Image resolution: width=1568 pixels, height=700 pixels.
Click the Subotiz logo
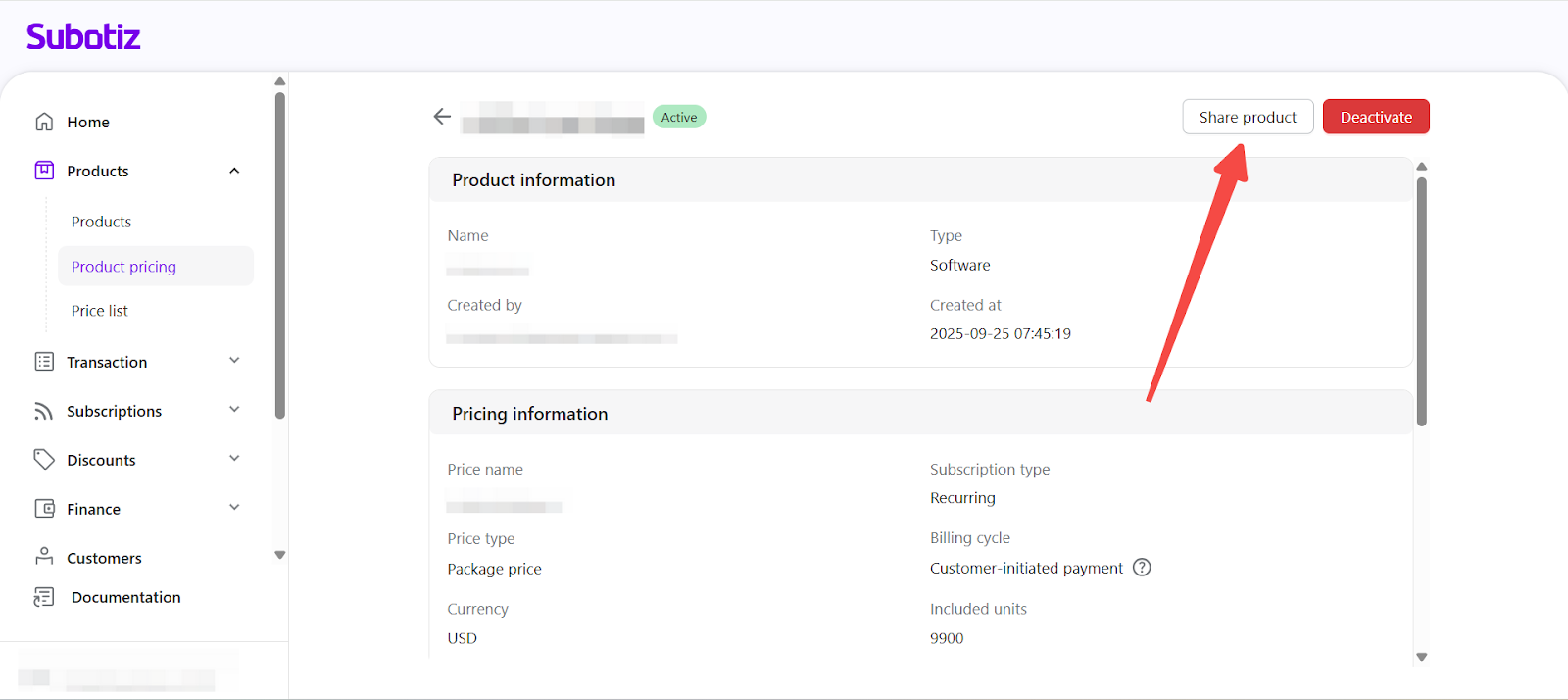coord(83,37)
